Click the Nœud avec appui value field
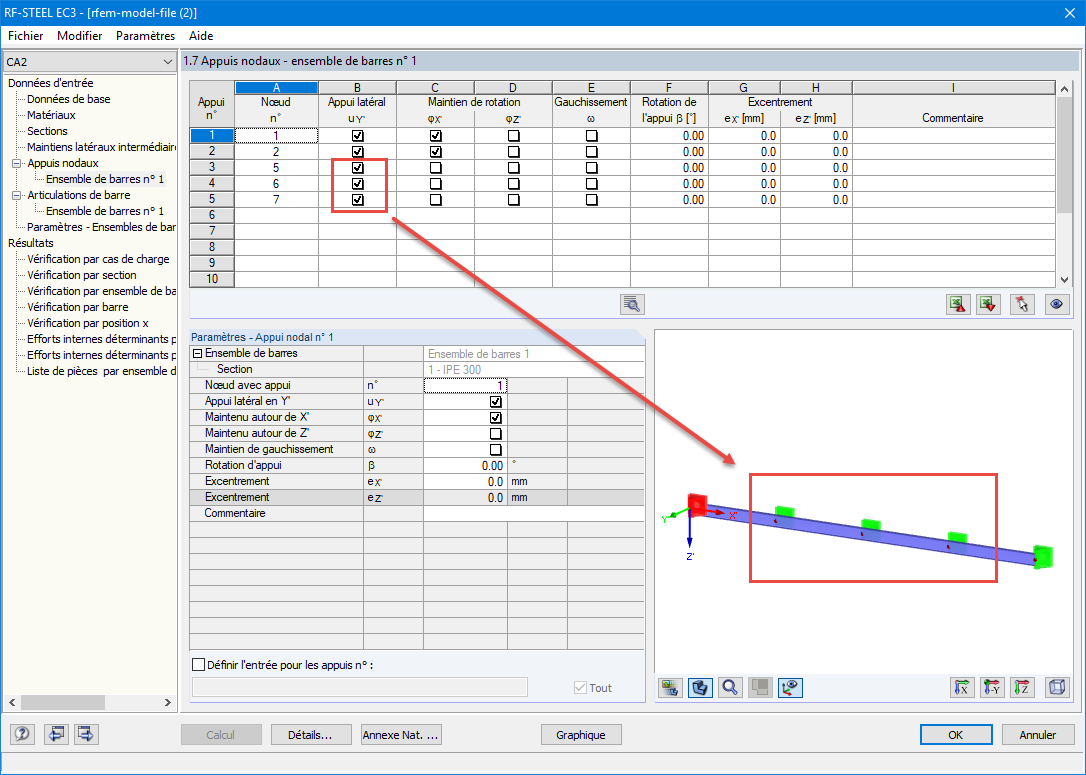The width and height of the screenshot is (1086, 775). point(465,386)
